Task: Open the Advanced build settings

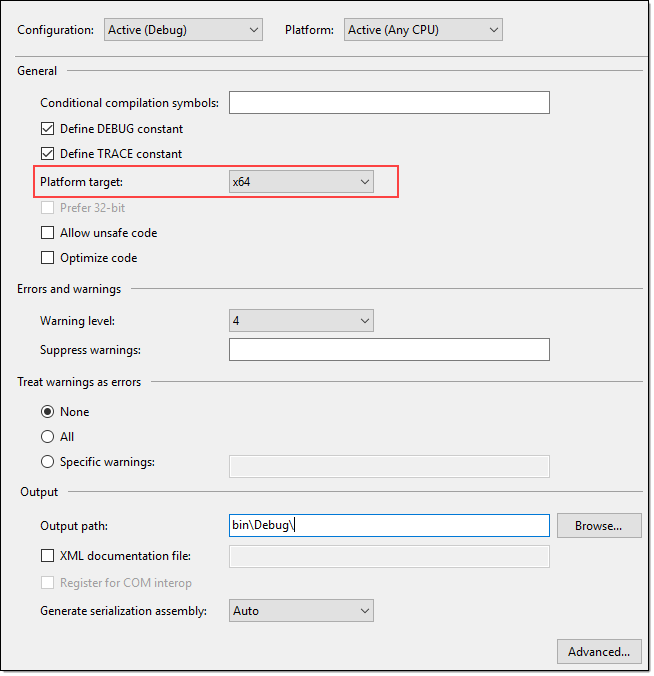Action: pyautogui.click(x=598, y=652)
